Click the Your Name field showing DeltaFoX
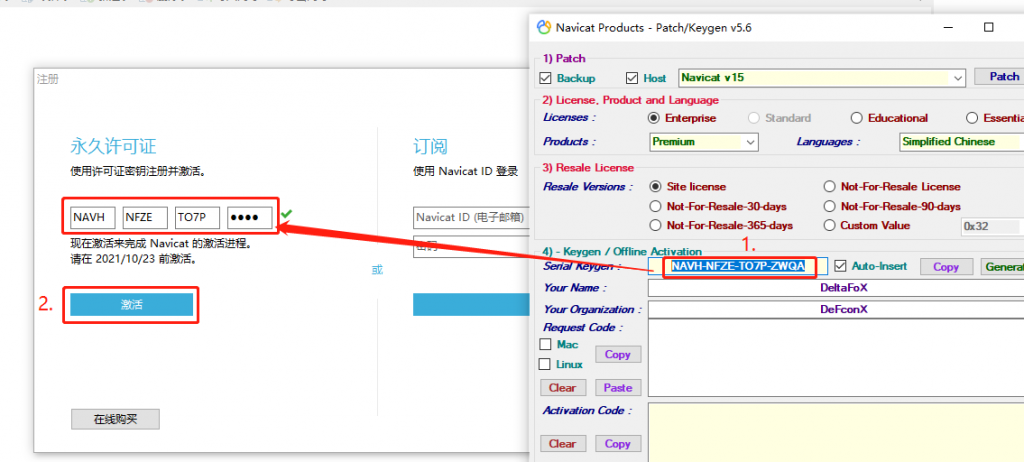 [x=836, y=288]
